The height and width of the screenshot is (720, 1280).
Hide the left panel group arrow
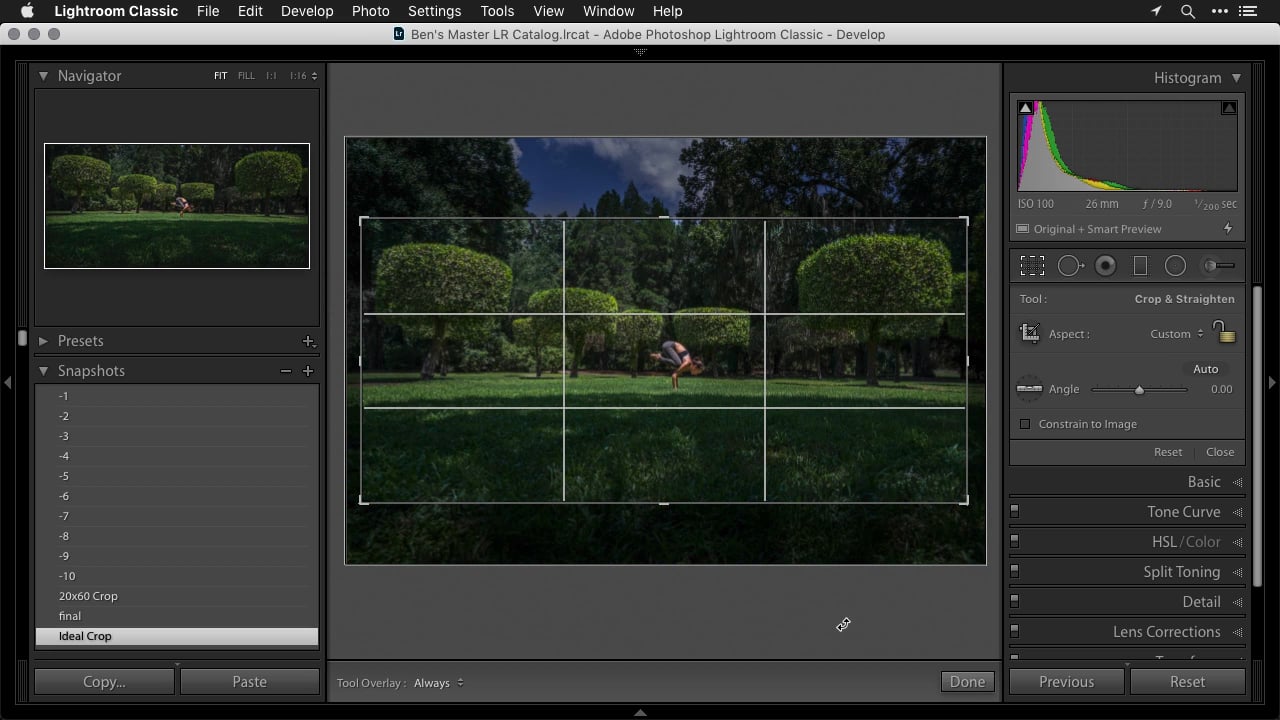pyautogui.click(x=8, y=382)
